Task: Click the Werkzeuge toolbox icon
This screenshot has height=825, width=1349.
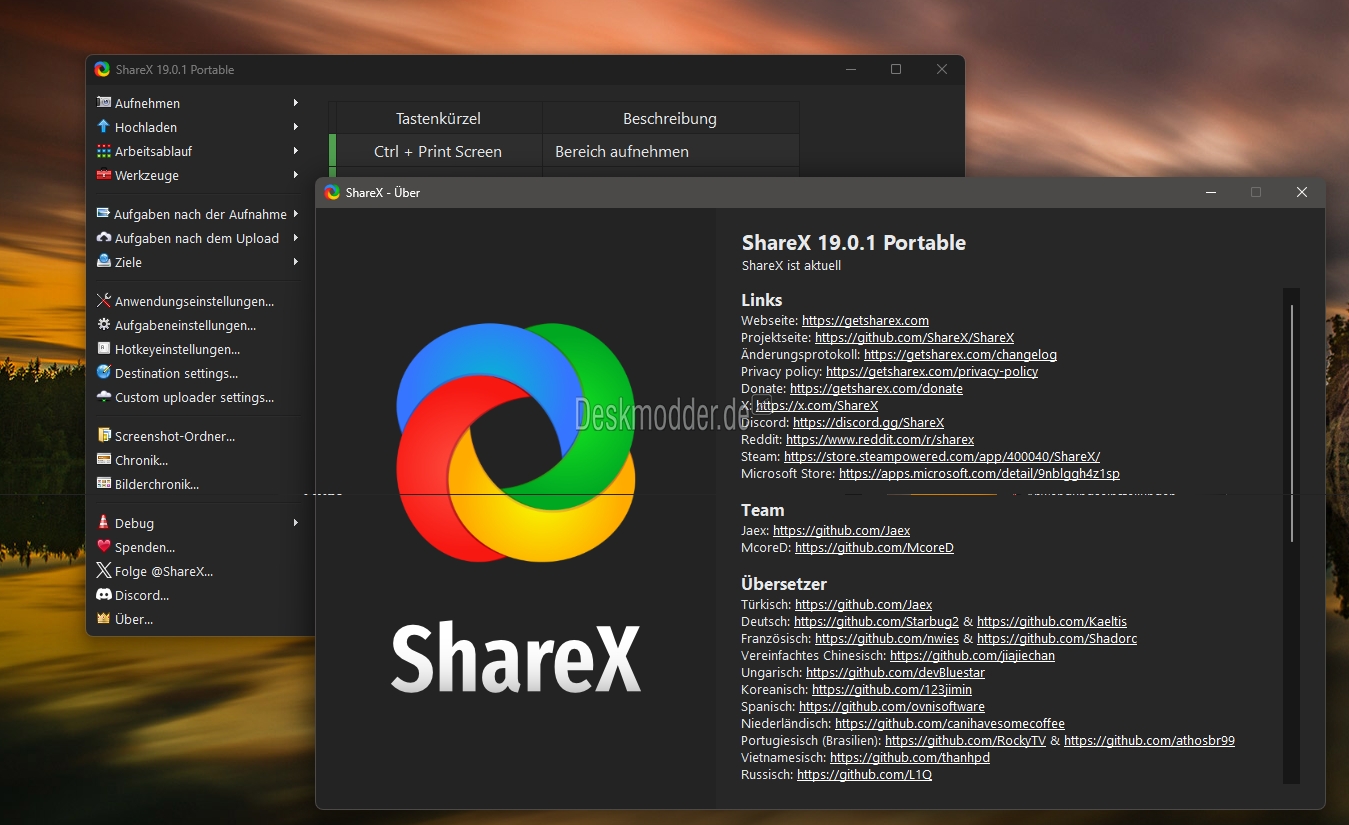Action: 103,175
